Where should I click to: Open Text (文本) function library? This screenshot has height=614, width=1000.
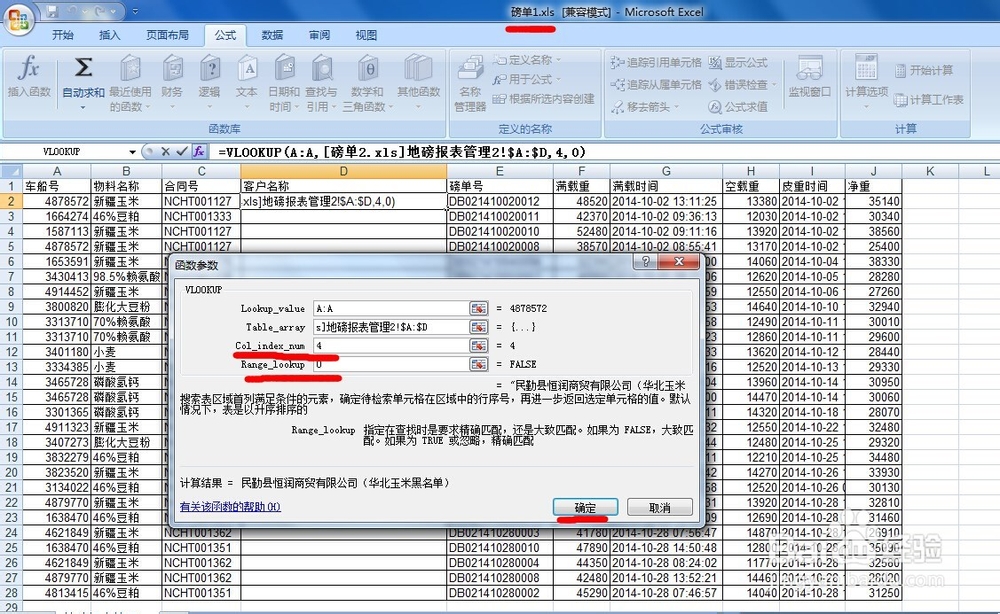coord(247,83)
